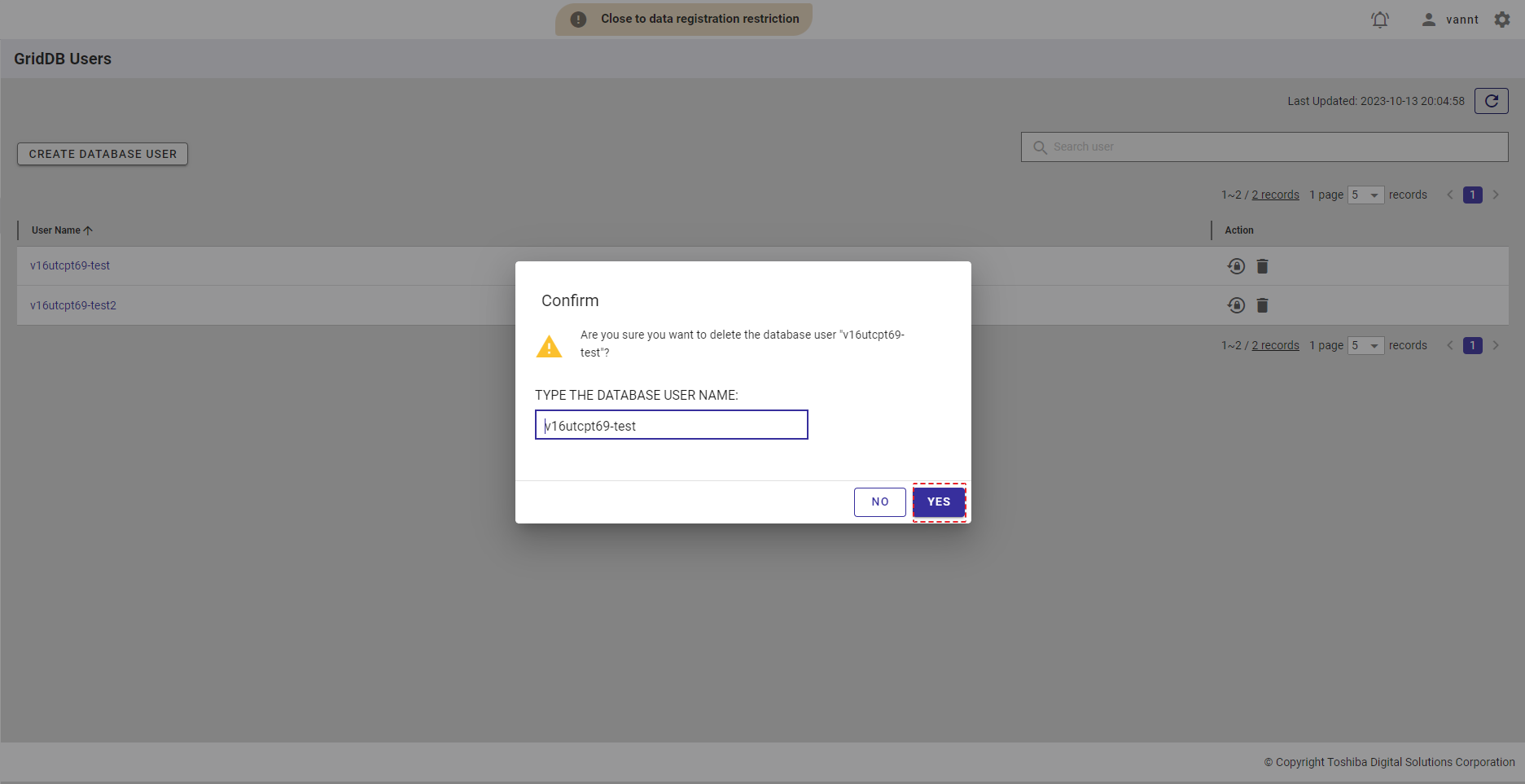Click reset password icon for v16utcpt69-test2
This screenshot has width=1525, height=784.
tap(1236, 305)
